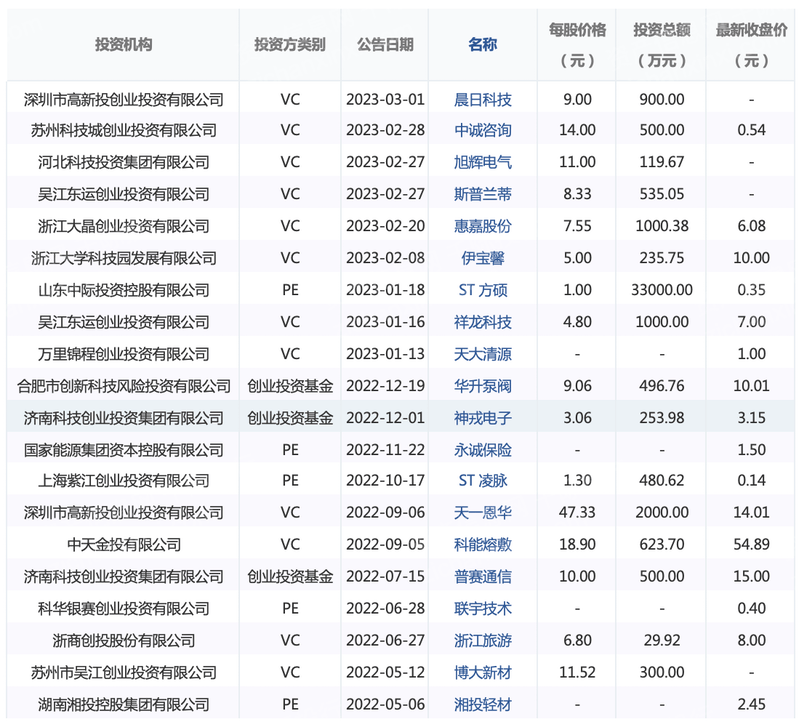Image resolution: width=800 pixels, height=727 pixels.
Task: Click the 最新收盘价（元） column header
Action: pyautogui.click(x=752, y=45)
